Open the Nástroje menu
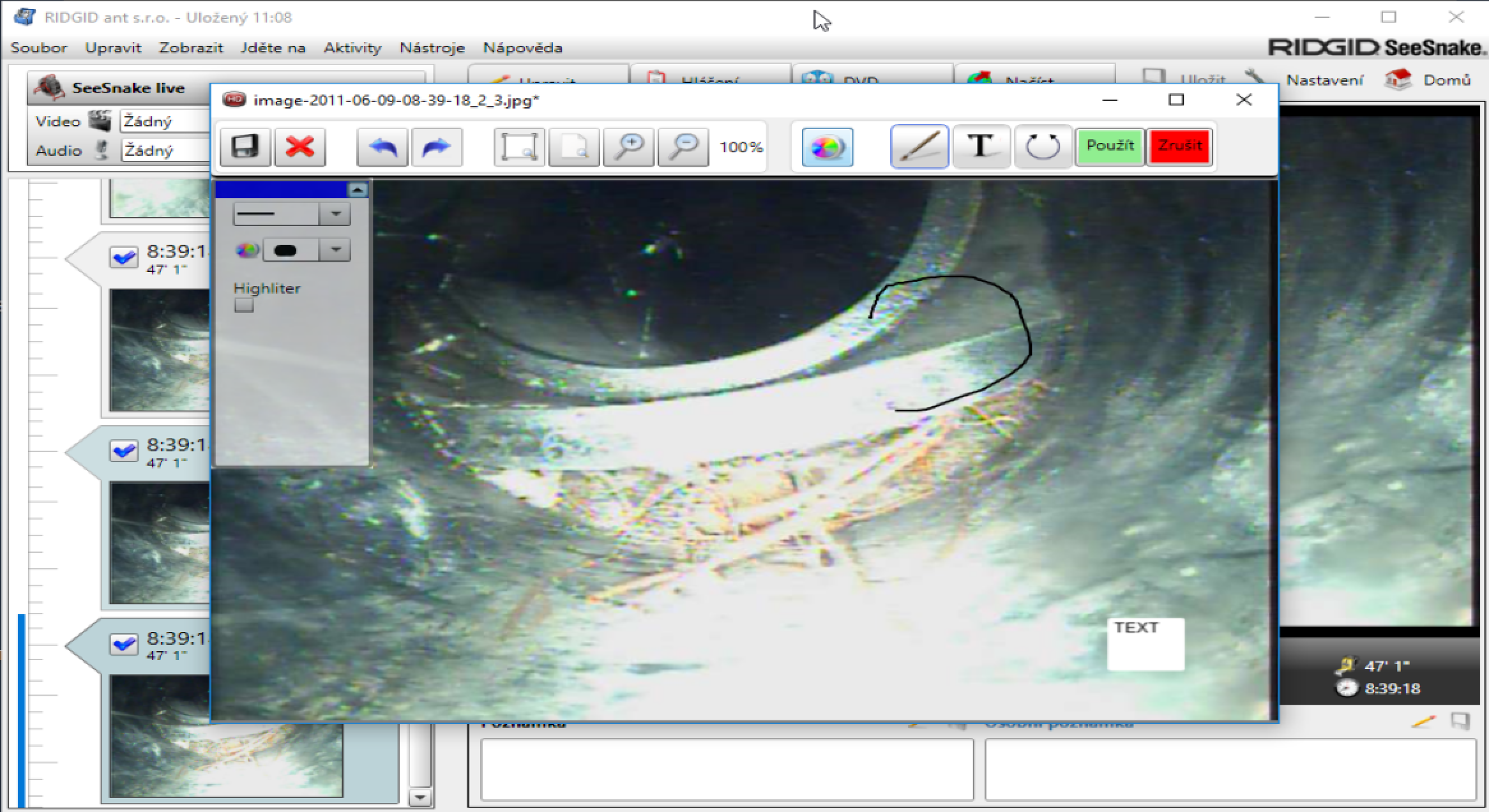 (432, 48)
